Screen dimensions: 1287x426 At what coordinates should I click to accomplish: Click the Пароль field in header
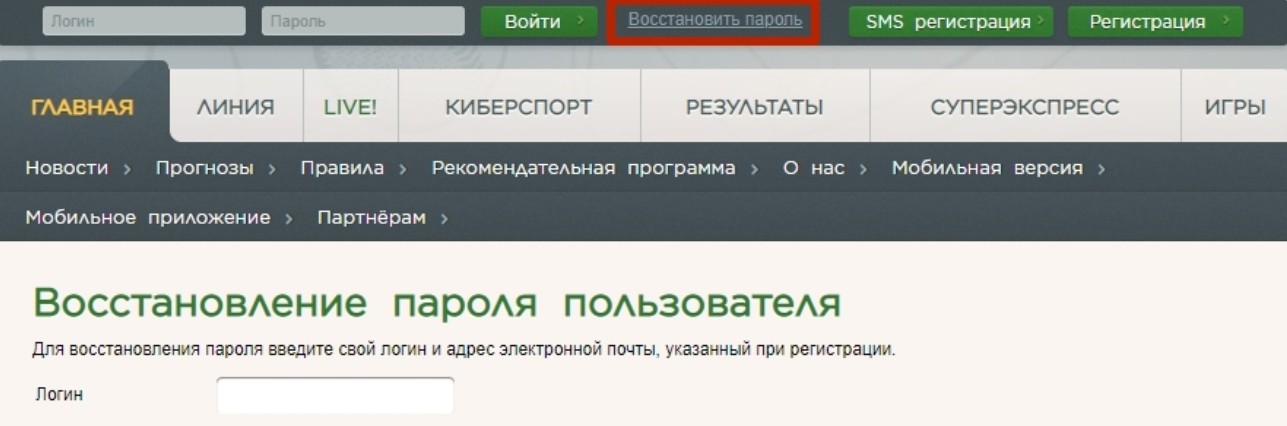click(x=363, y=22)
